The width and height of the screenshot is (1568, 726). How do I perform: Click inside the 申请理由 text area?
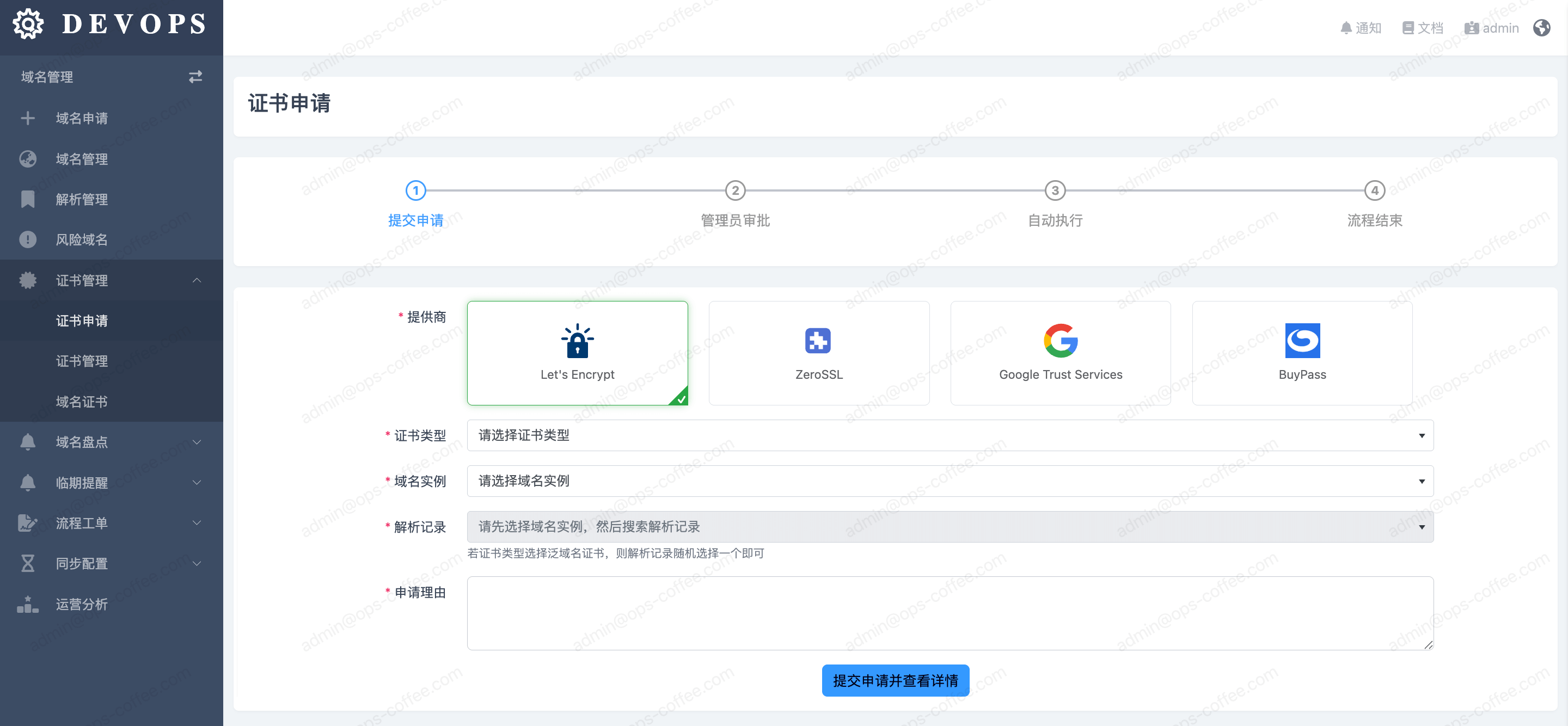tap(950, 613)
